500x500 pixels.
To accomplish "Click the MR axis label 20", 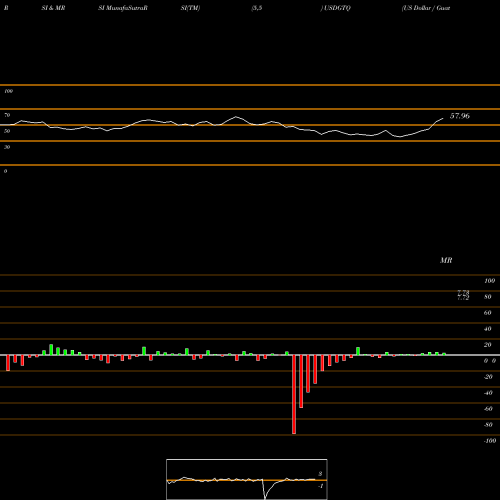I will pos(488,345).
